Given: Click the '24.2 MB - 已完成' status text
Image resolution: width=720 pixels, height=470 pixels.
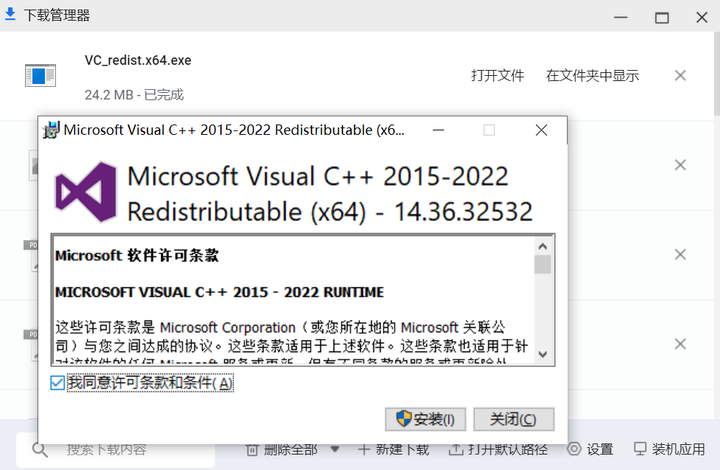Looking at the screenshot, I should pos(134,95).
